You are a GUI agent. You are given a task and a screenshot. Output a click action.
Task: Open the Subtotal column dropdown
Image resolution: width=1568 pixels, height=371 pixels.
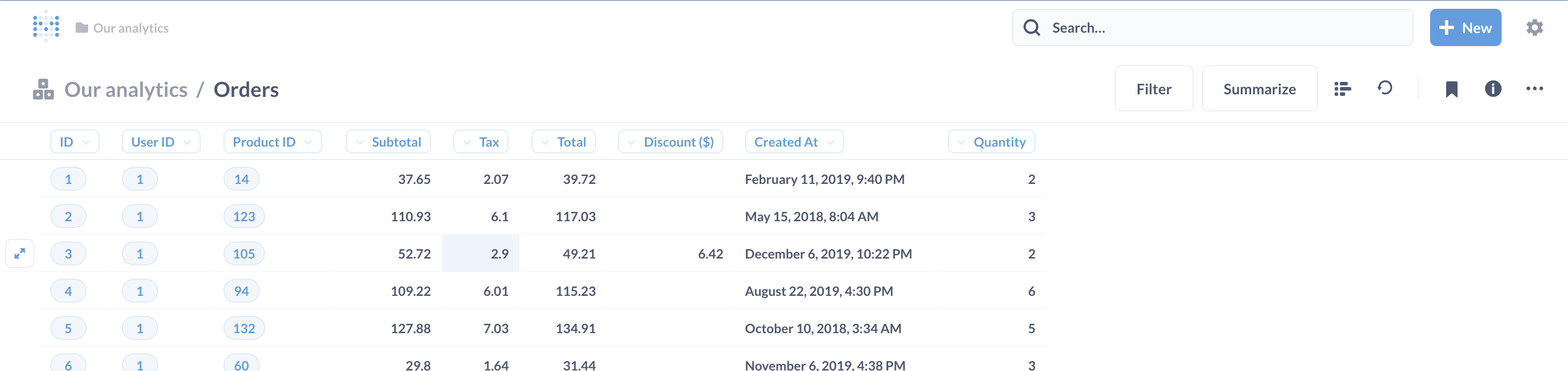click(388, 141)
